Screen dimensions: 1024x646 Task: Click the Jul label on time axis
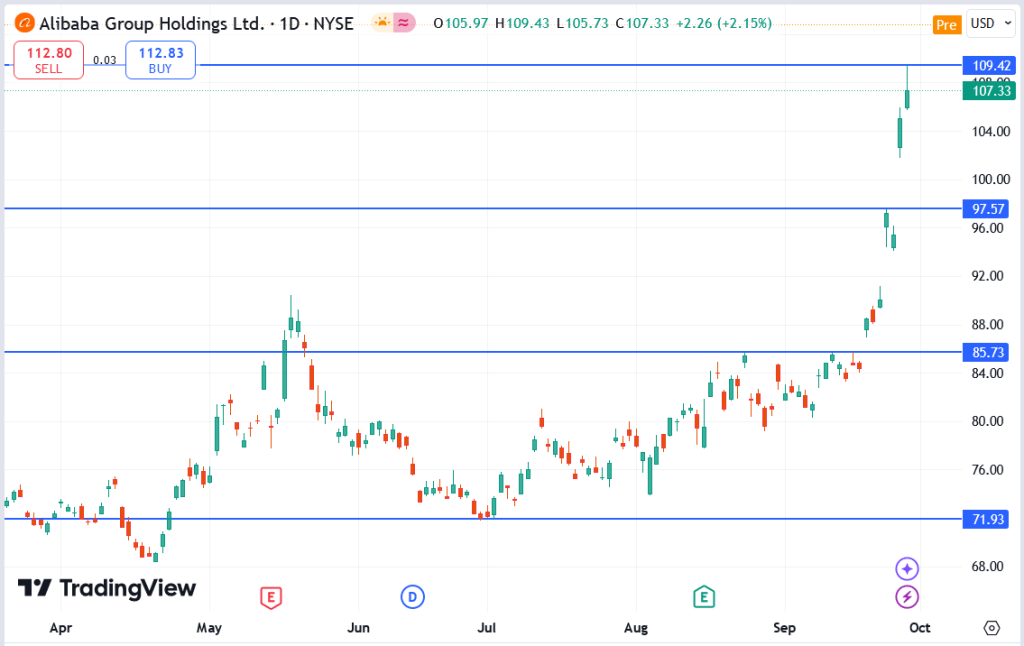point(487,628)
